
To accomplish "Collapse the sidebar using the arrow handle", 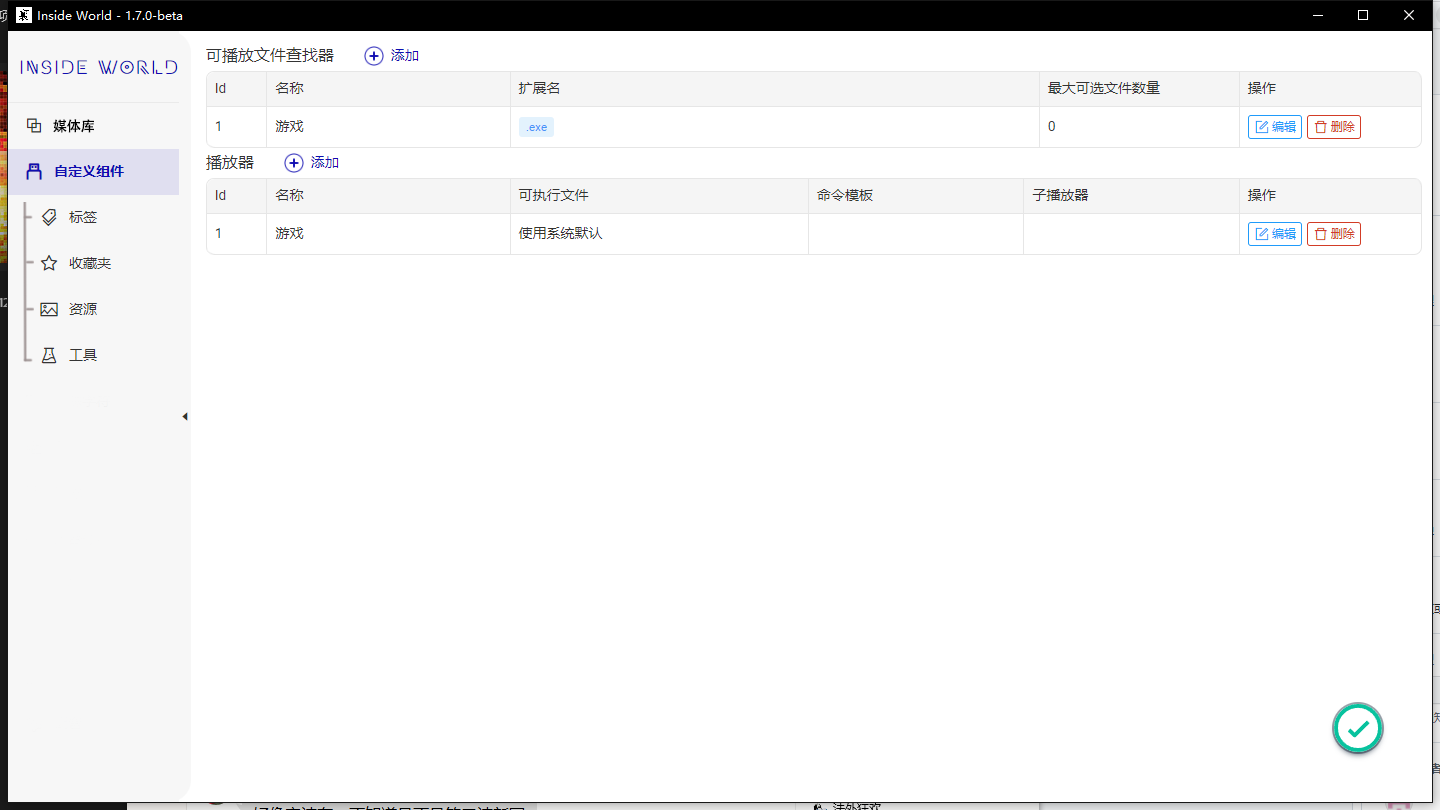I will coord(184,416).
